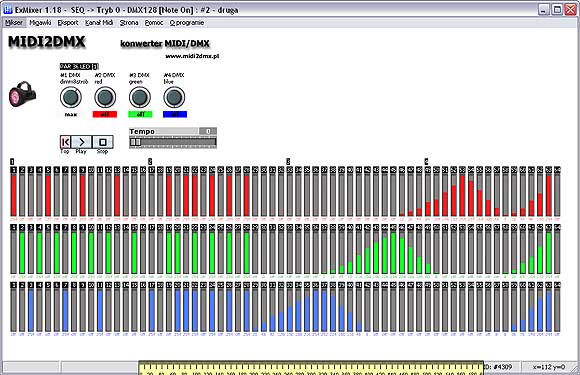Click the blue row step 64 slider

coord(557,310)
